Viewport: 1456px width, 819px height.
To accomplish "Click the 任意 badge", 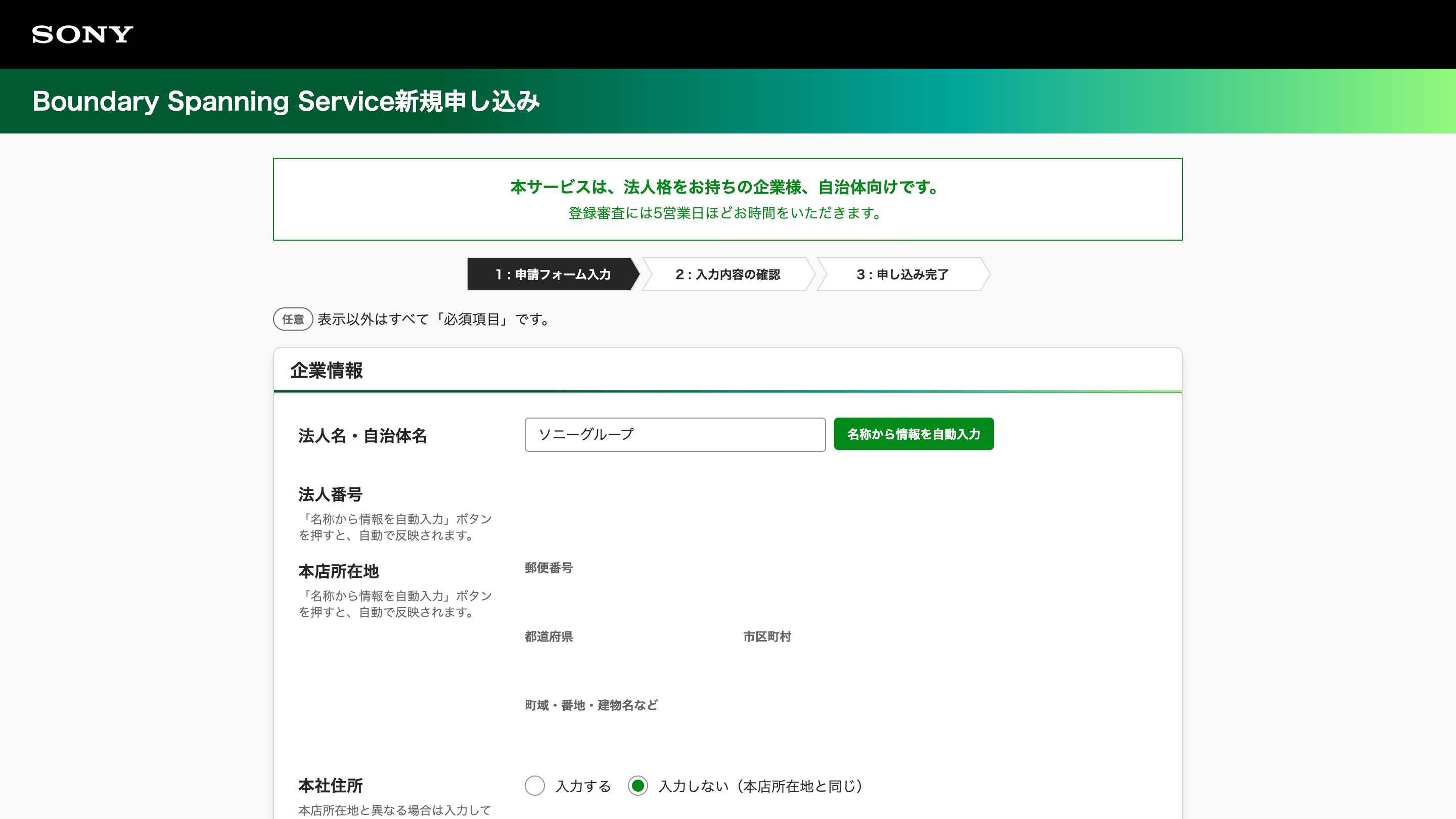I will click(x=292, y=320).
